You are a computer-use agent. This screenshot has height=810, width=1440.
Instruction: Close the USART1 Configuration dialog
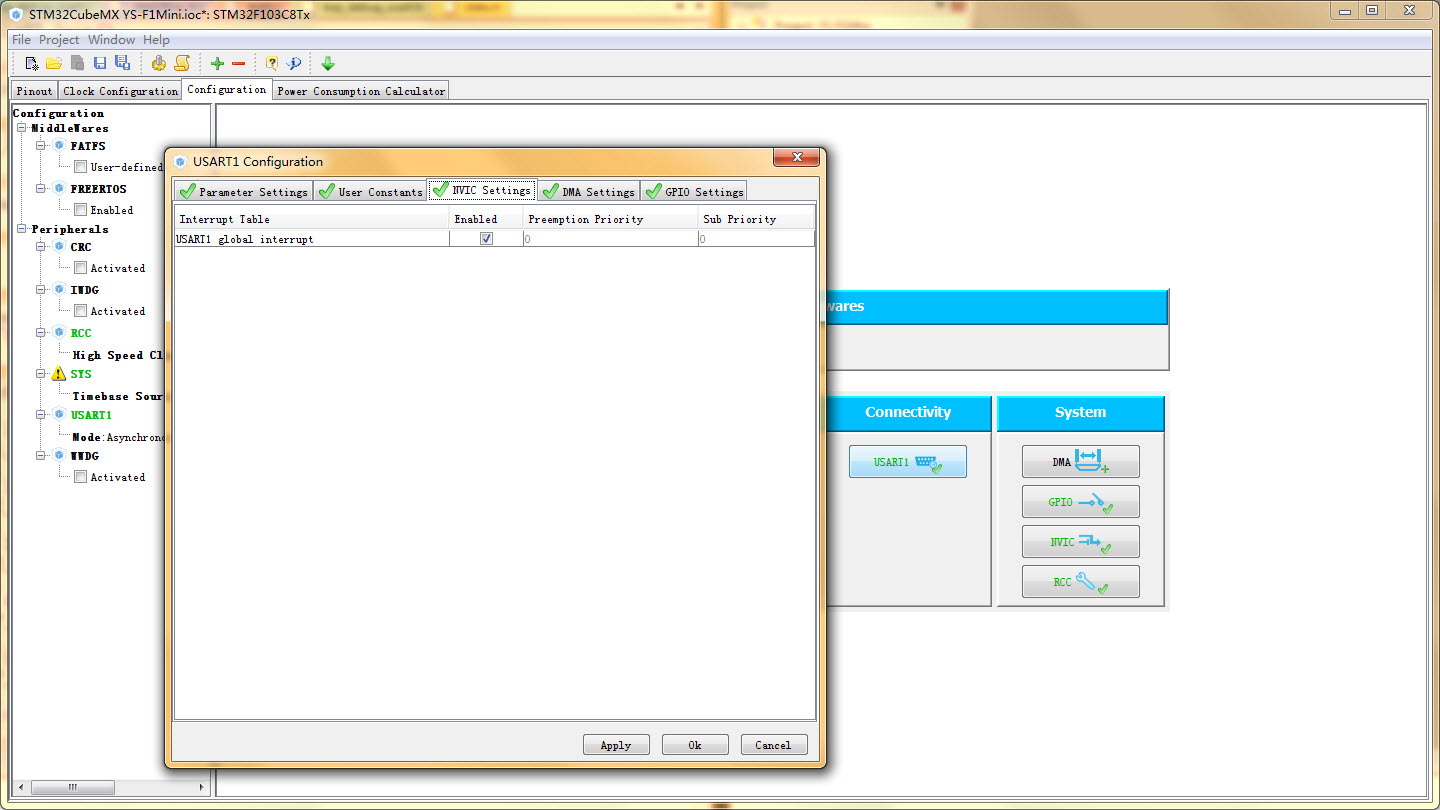tap(797, 158)
